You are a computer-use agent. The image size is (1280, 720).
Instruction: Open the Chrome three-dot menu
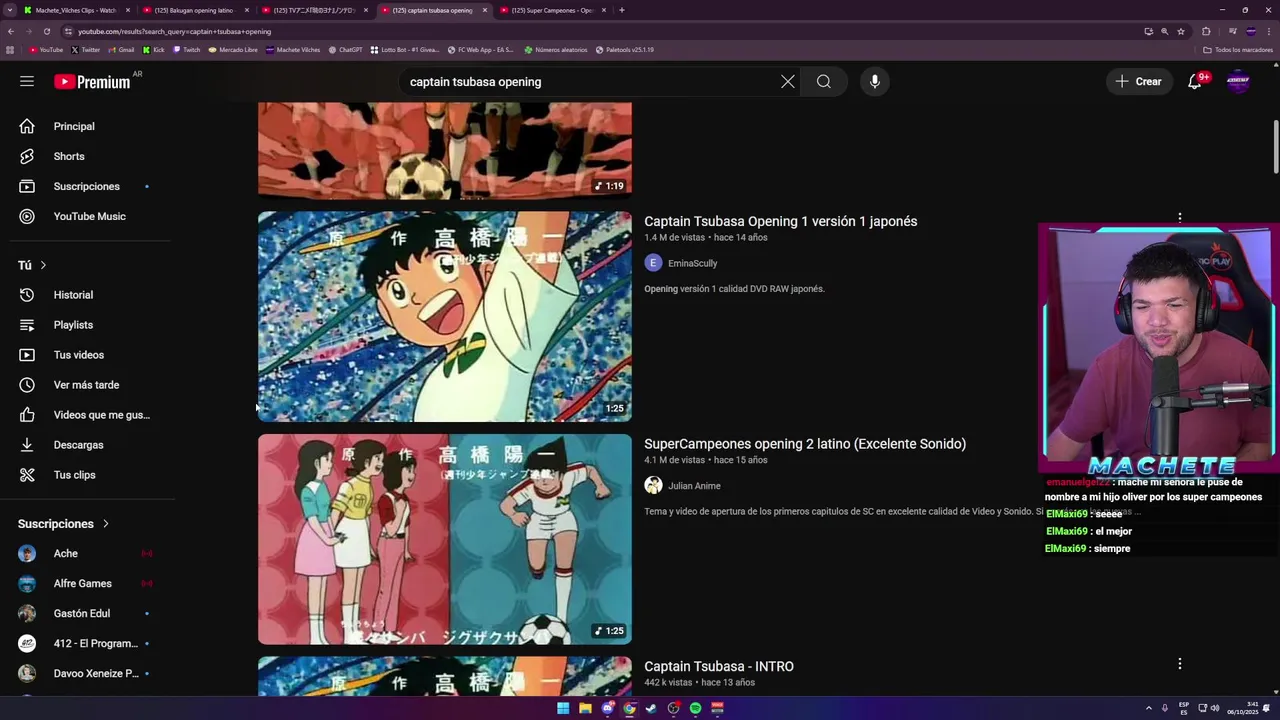tap(1268, 31)
